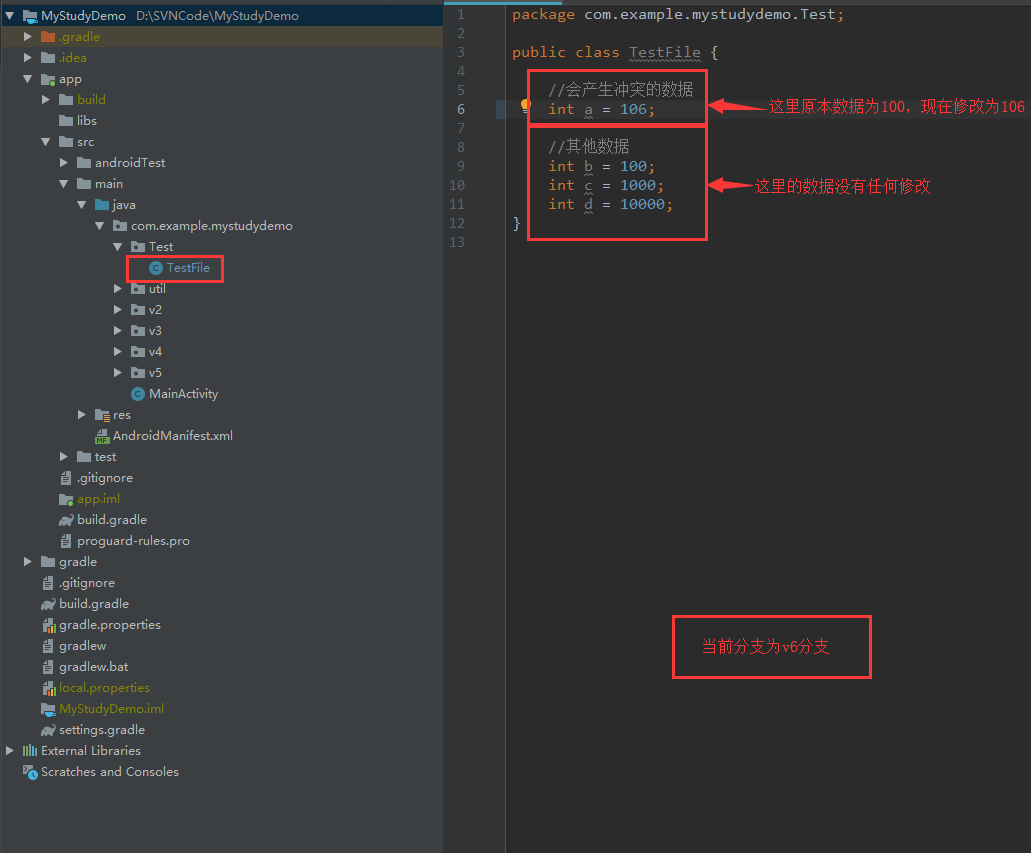Click line number 9 in the gutter

pyautogui.click(x=461, y=166)
